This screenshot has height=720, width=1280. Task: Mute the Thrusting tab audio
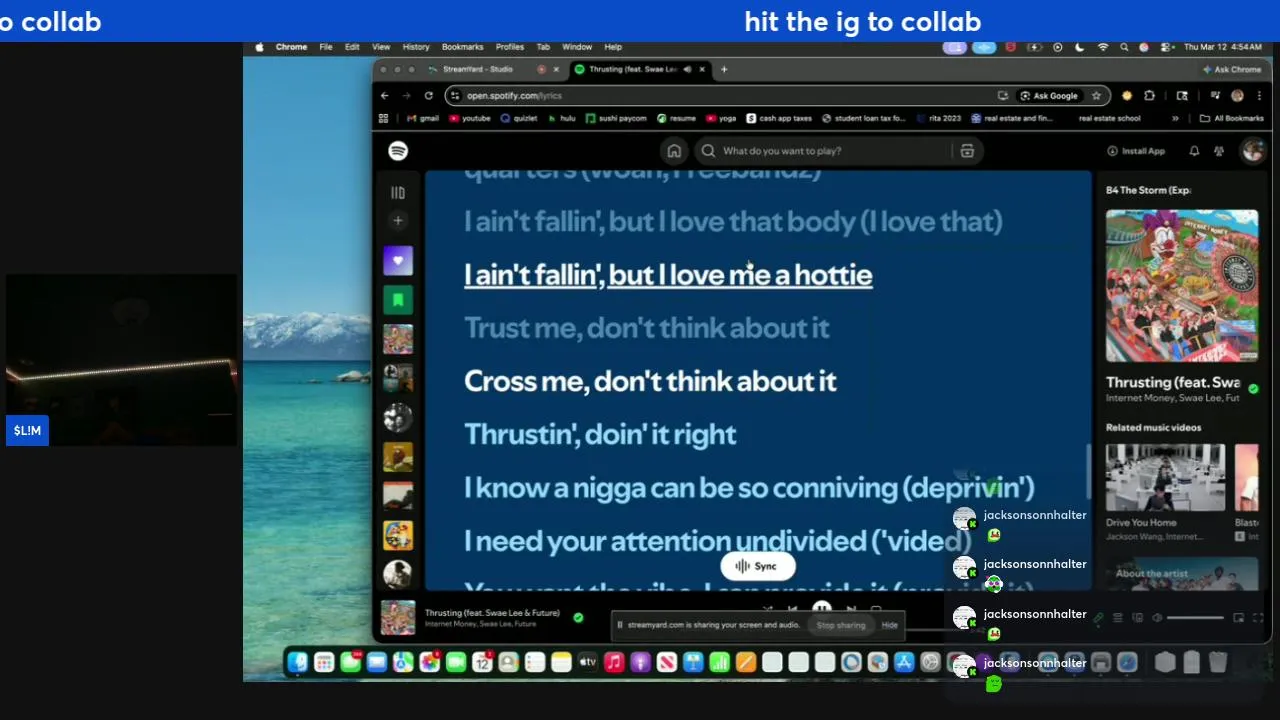click(x=687, y=69)
